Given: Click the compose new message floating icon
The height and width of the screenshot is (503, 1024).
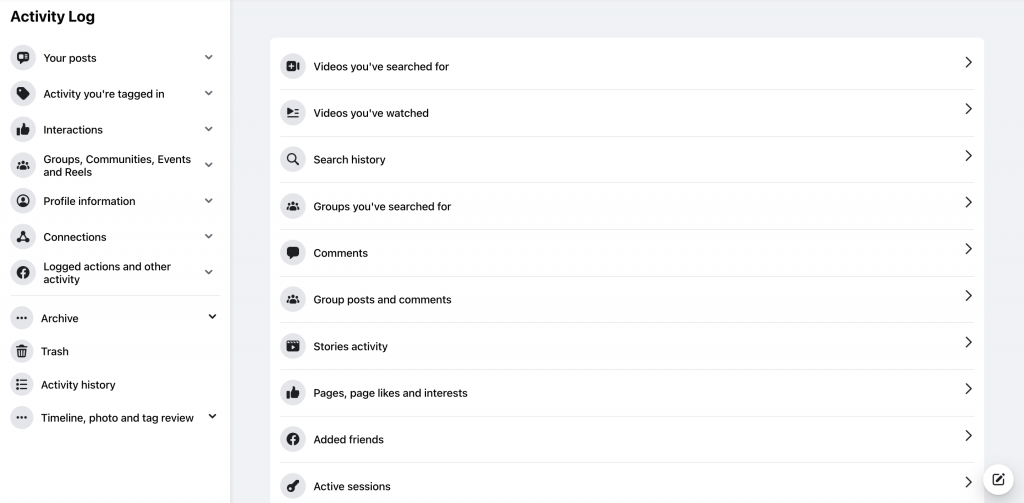Looking at the screenshot, I should click(998, 479).
